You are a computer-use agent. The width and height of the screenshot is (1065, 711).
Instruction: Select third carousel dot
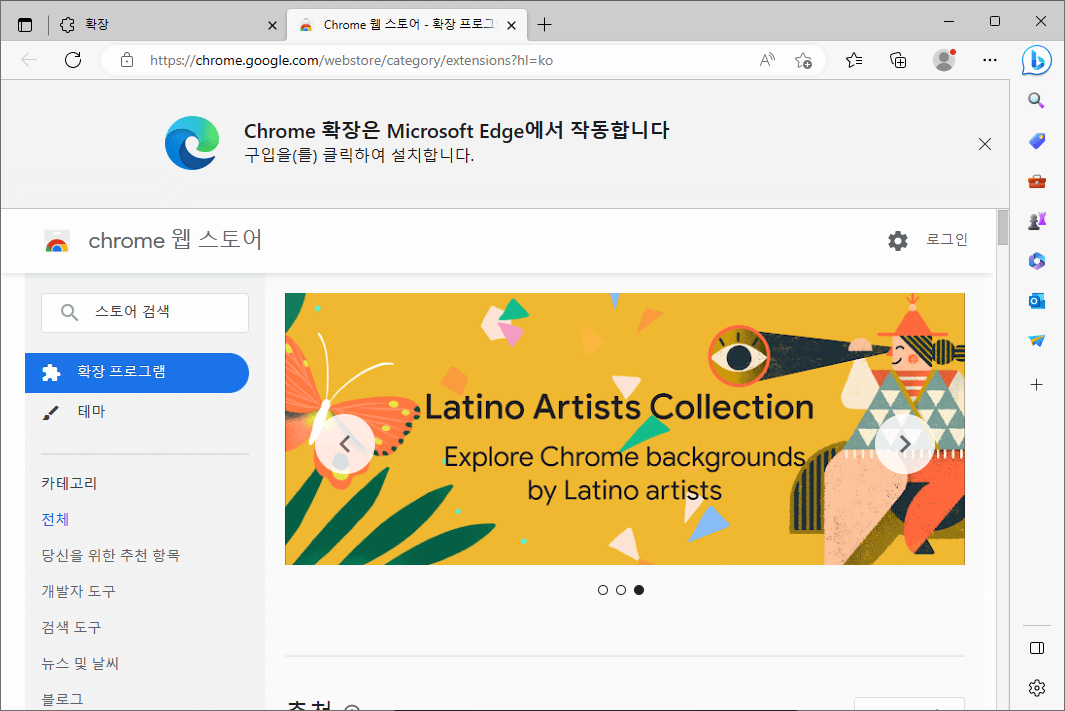point(639,590)
